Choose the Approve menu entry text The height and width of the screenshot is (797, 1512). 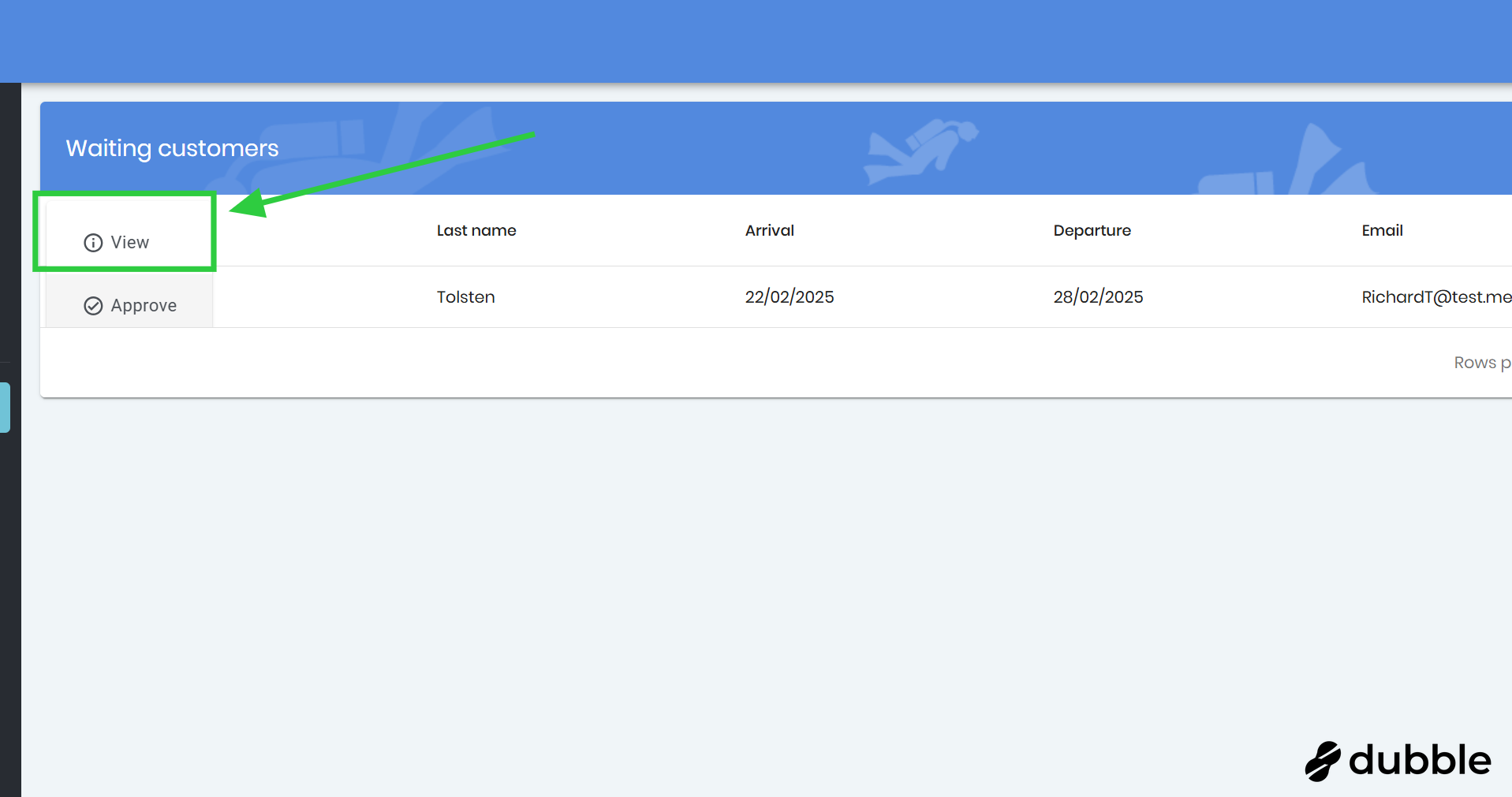pos(144,306)
